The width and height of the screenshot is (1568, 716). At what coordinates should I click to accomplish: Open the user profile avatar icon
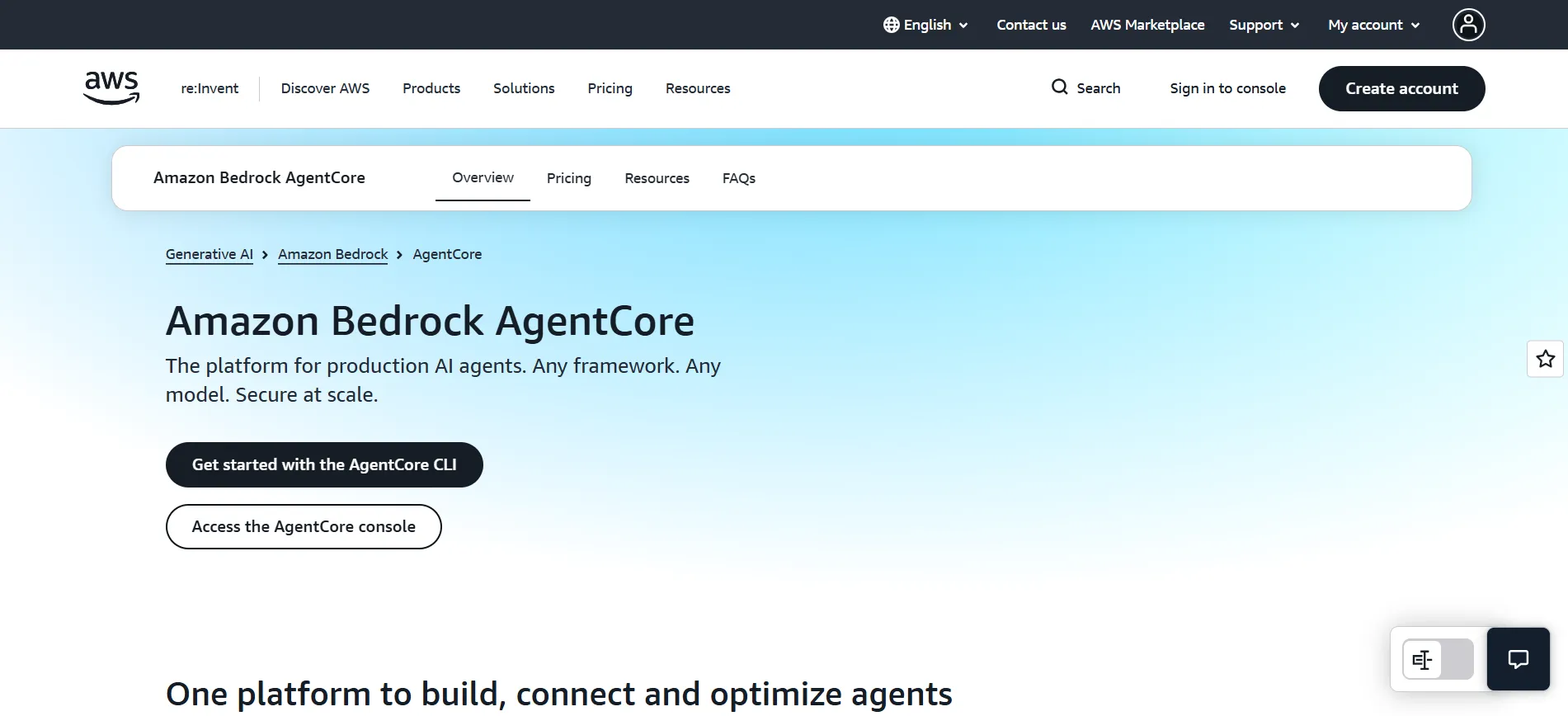click(1468, 25)
